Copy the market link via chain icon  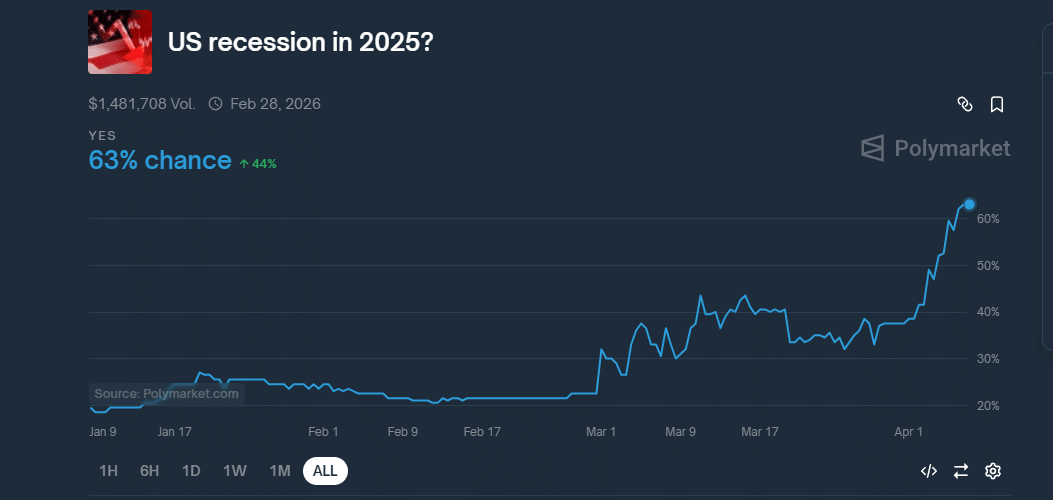[x=965, y=104]
